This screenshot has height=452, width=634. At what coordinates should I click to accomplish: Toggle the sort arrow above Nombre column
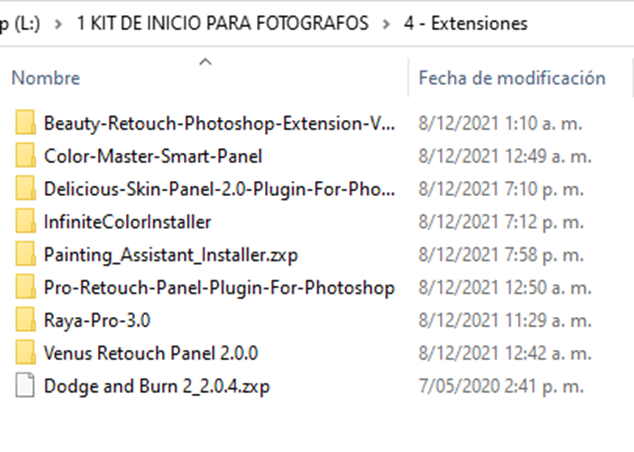pyautogui.click(x=205, y=62)
